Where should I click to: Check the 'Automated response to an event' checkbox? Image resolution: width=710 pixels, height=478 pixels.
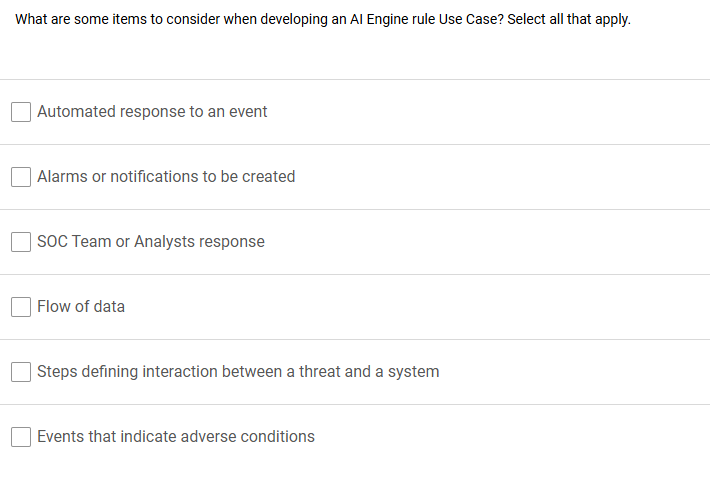(21, 112)
